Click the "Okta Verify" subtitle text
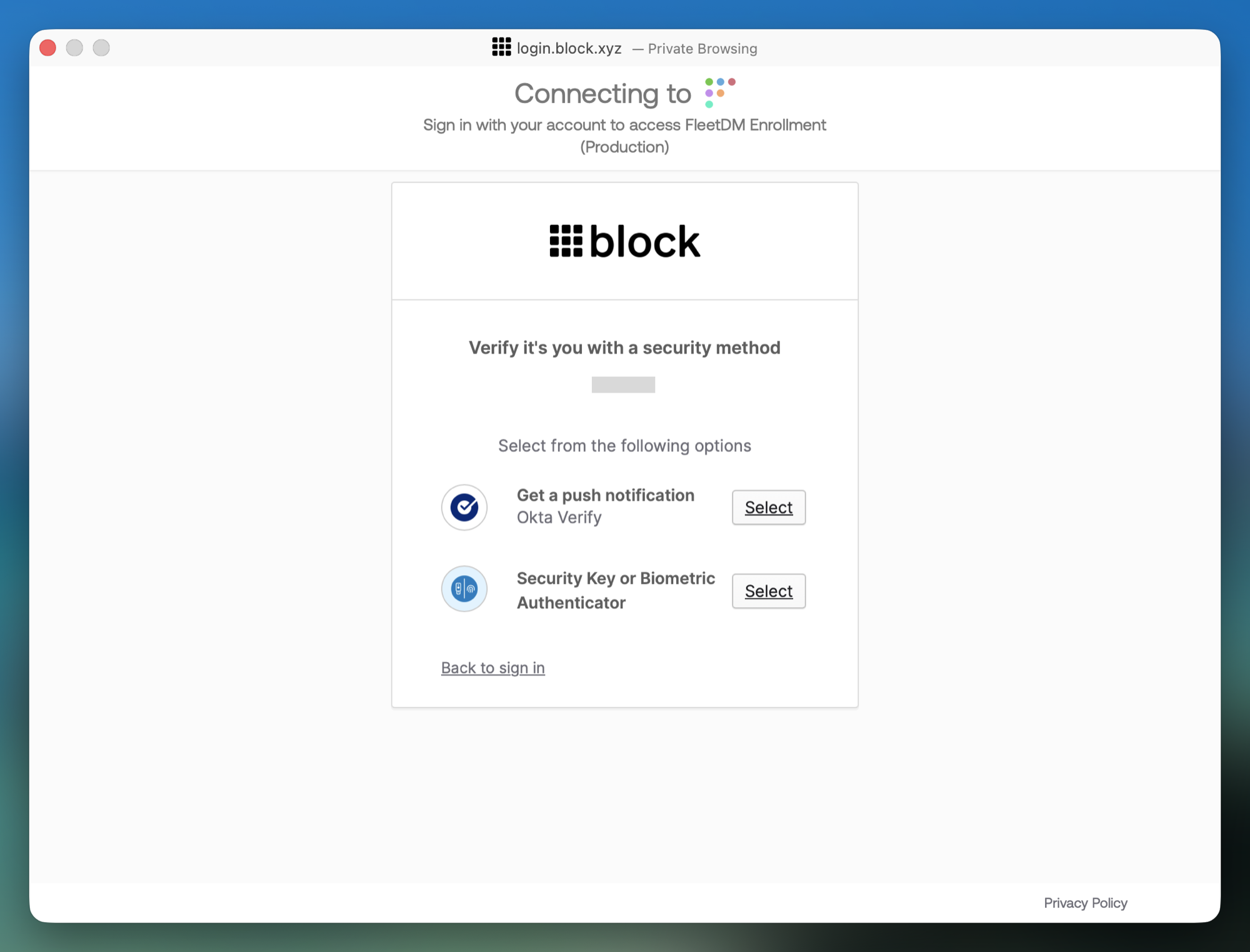Screen dimensions: 1250x952 [559, 518]
